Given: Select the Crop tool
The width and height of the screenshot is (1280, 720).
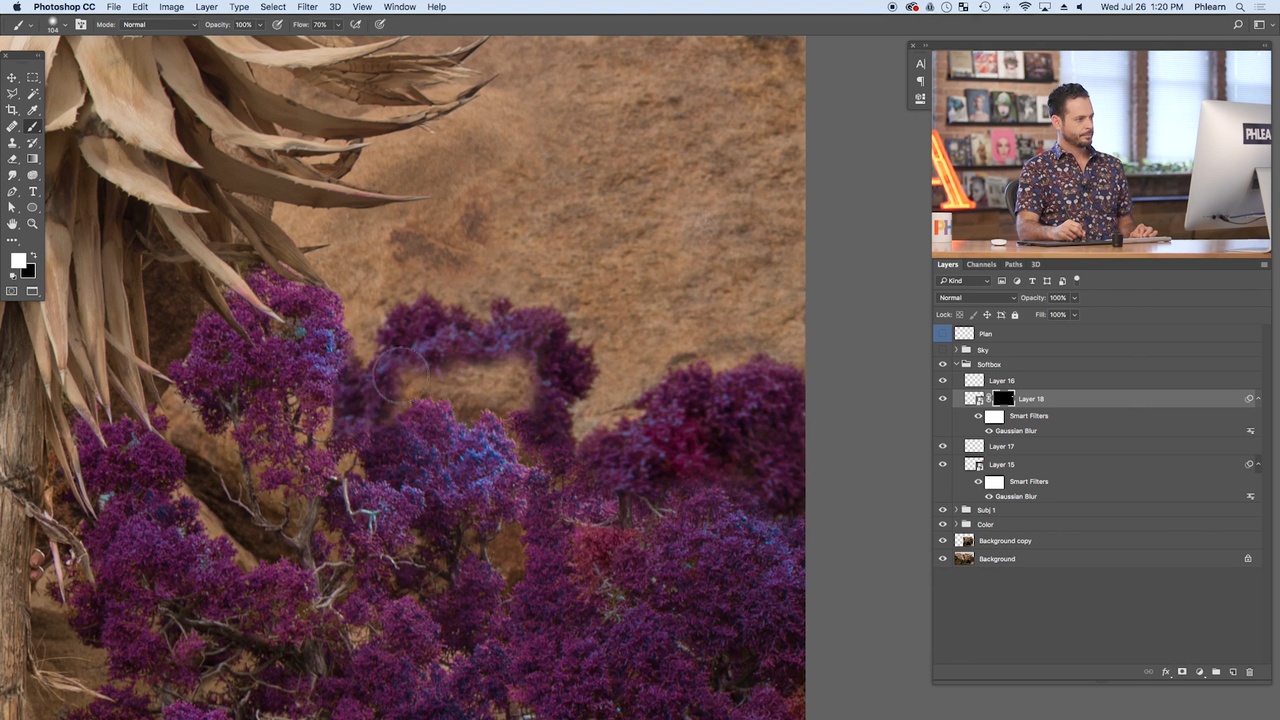Looking at the screenshot, I should [x=12, y=110].
